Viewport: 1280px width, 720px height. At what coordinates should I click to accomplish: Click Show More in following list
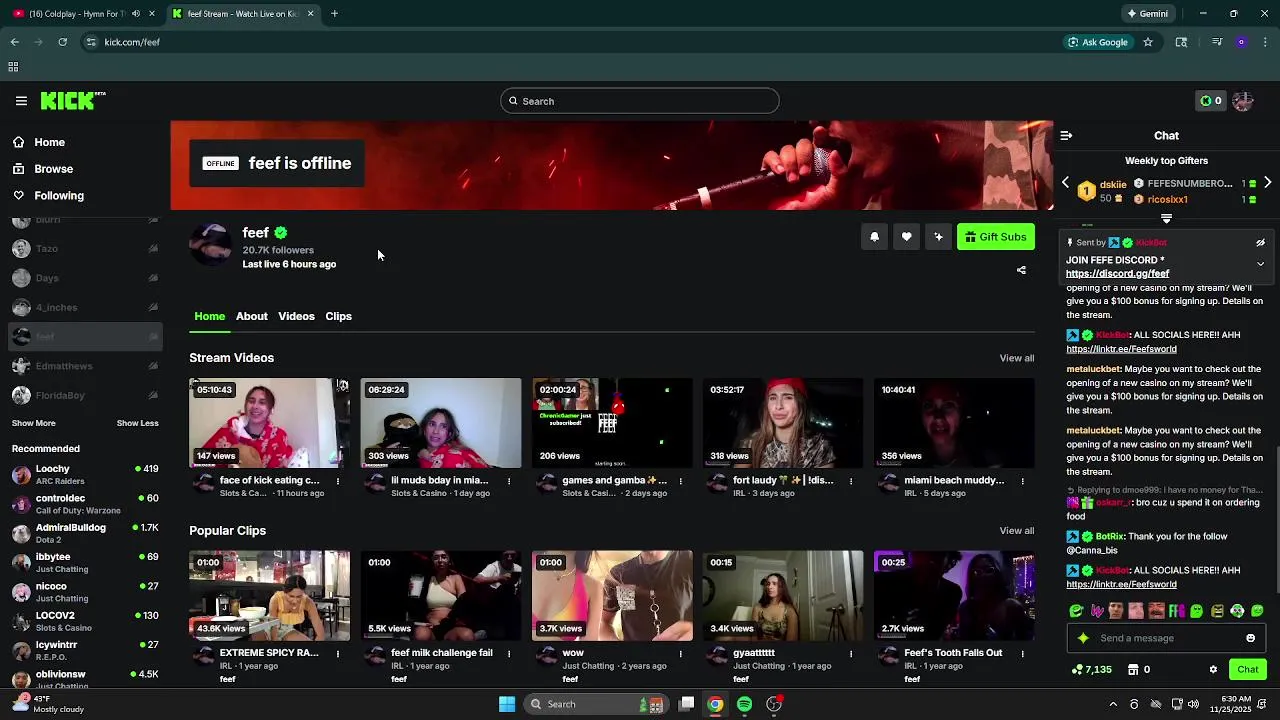tap(34, 423)
